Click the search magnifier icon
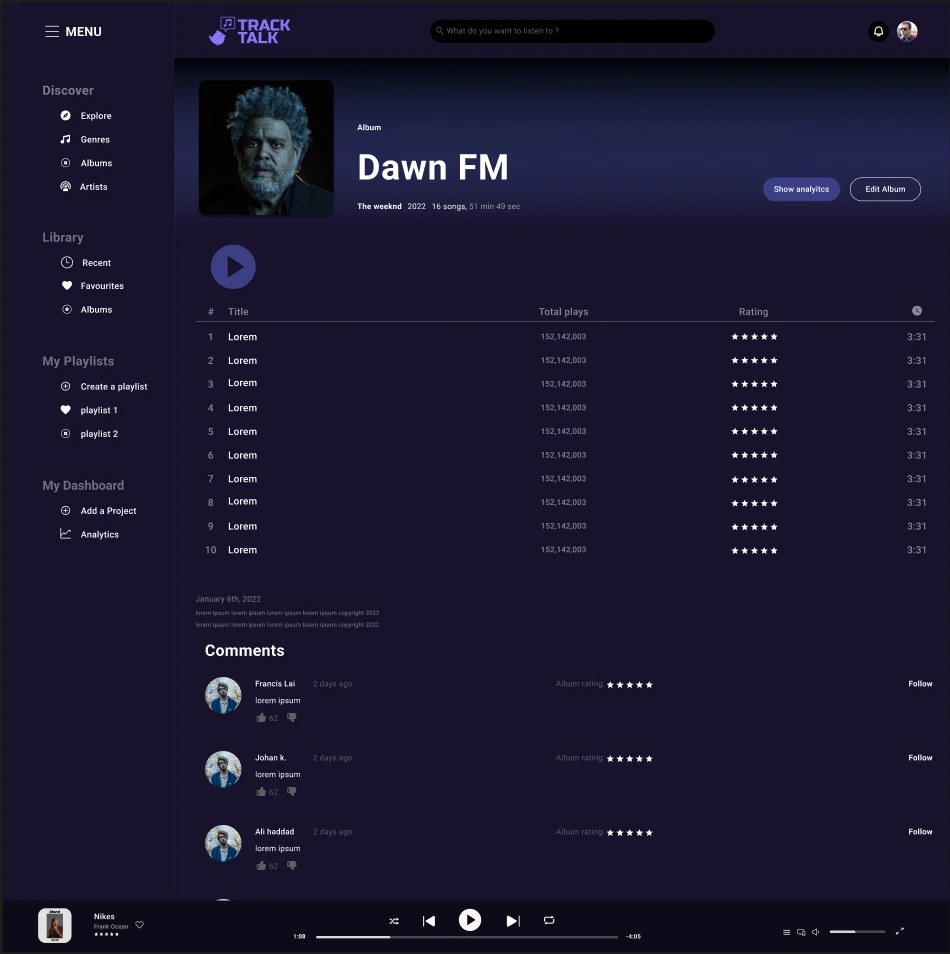The height and width of the screenshot is (954, 950). point(439,30)
